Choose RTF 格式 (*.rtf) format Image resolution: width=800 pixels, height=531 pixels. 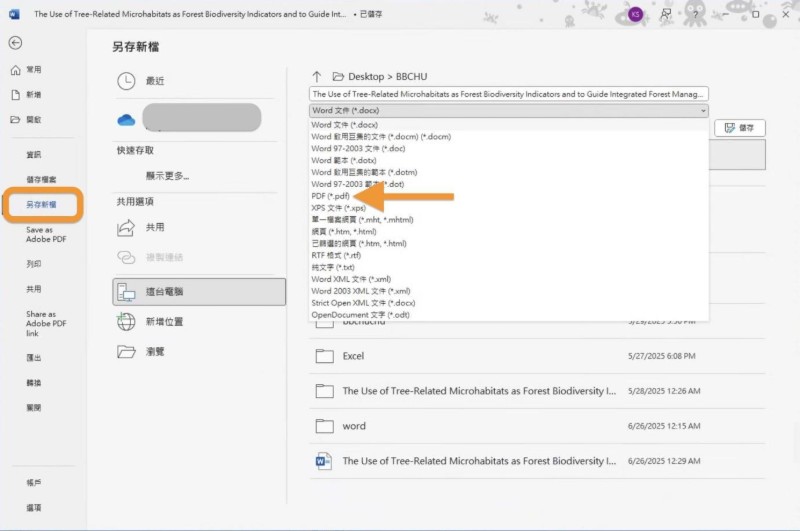tap(509, 256)
